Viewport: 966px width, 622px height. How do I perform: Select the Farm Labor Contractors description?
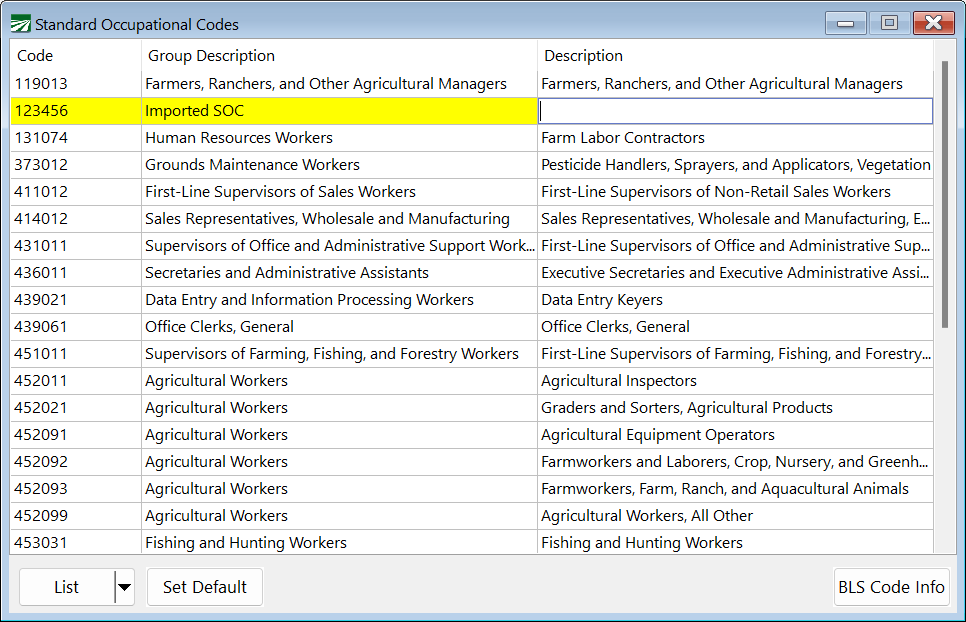tap(623, 138)
